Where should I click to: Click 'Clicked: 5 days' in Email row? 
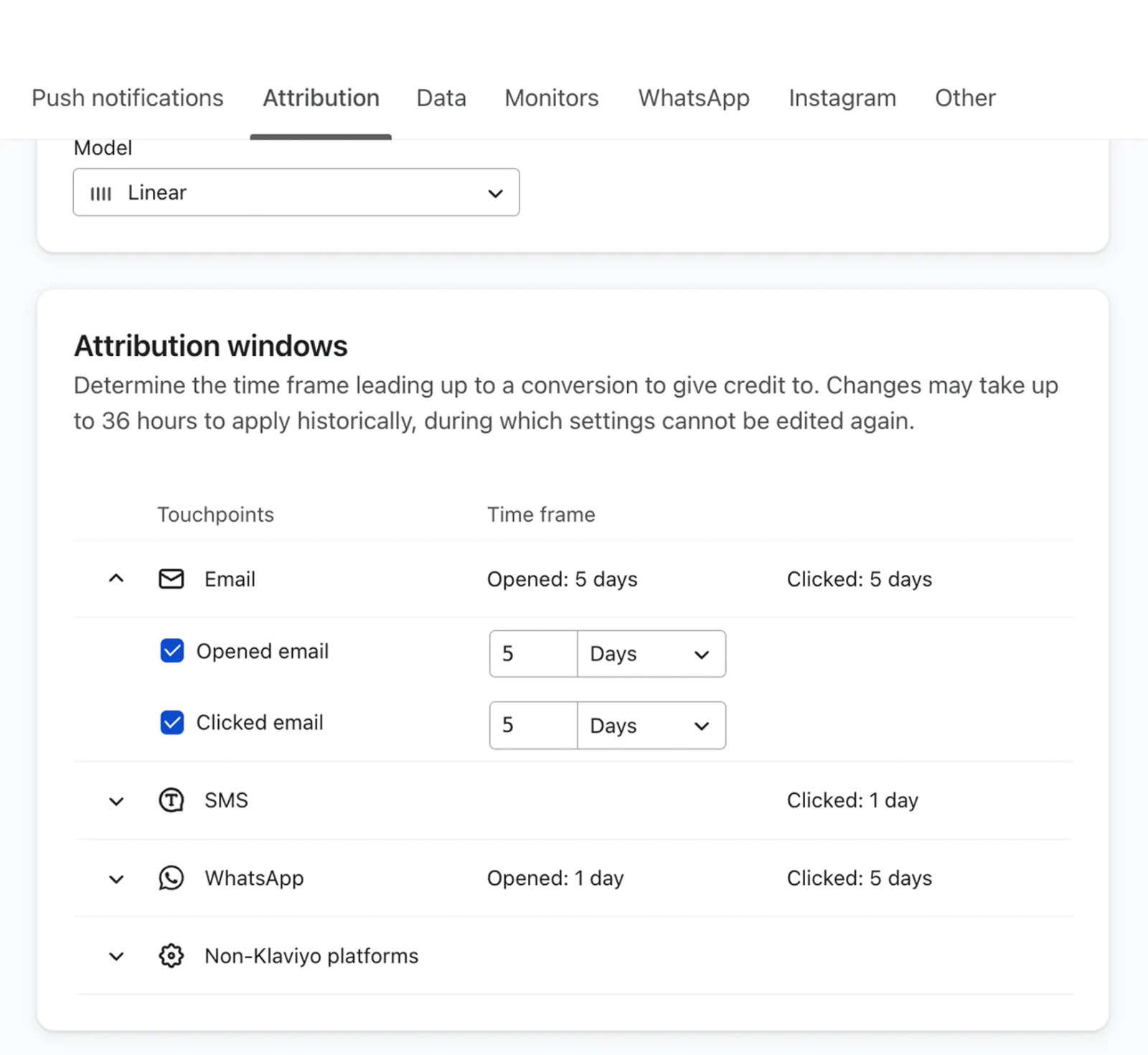pos(859,579)
